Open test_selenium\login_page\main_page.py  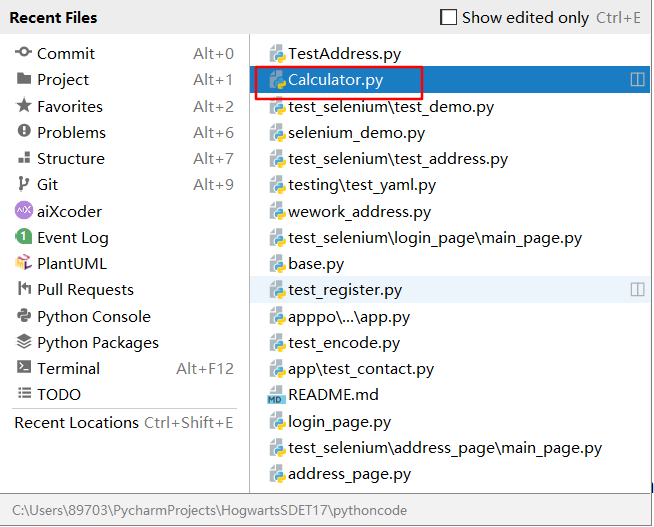pyautogui.click(x=450, y=238)
